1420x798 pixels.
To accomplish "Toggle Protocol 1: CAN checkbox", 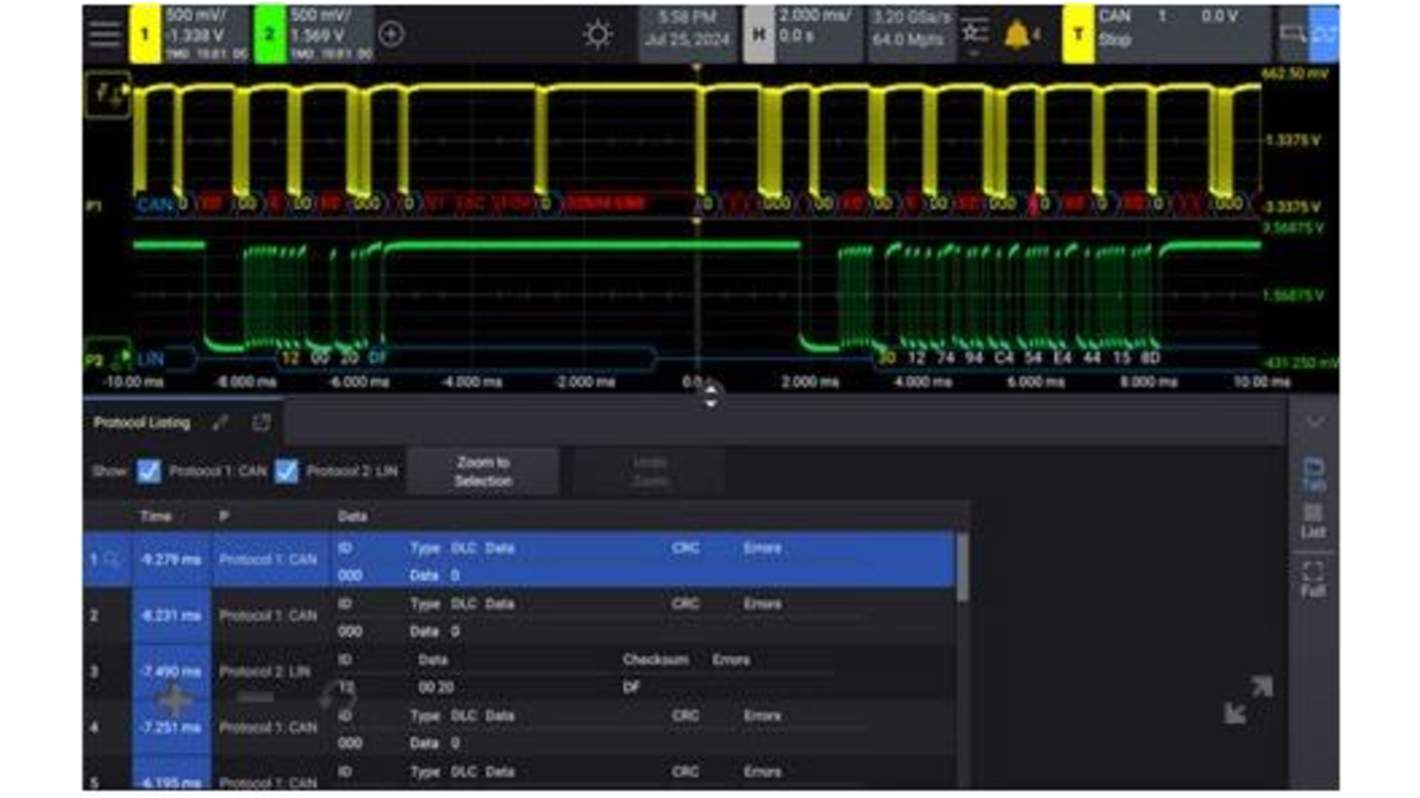I will (149, 471).
